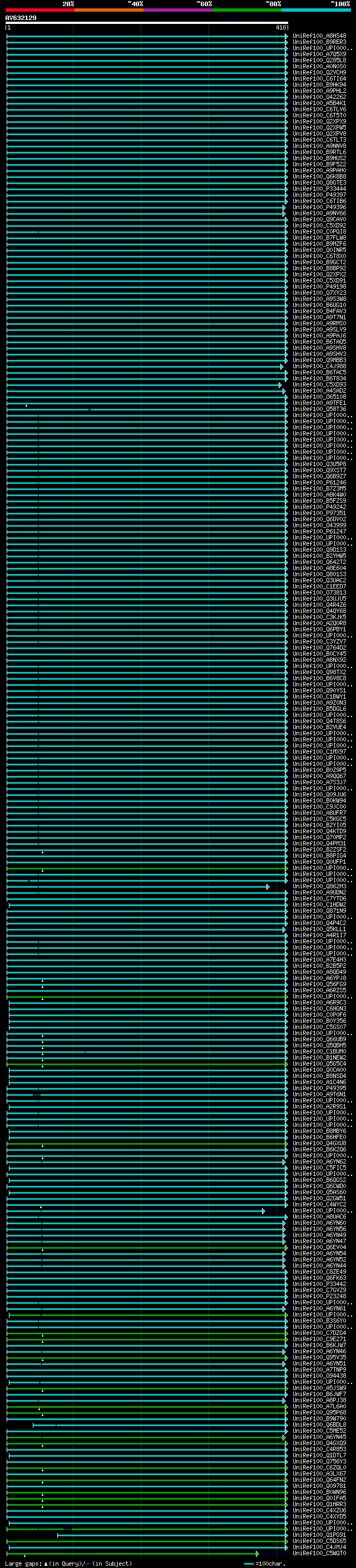Select label UniRef100_Q7XY23
Viewport: 356px width, 1568px height.
pos(319,293)
